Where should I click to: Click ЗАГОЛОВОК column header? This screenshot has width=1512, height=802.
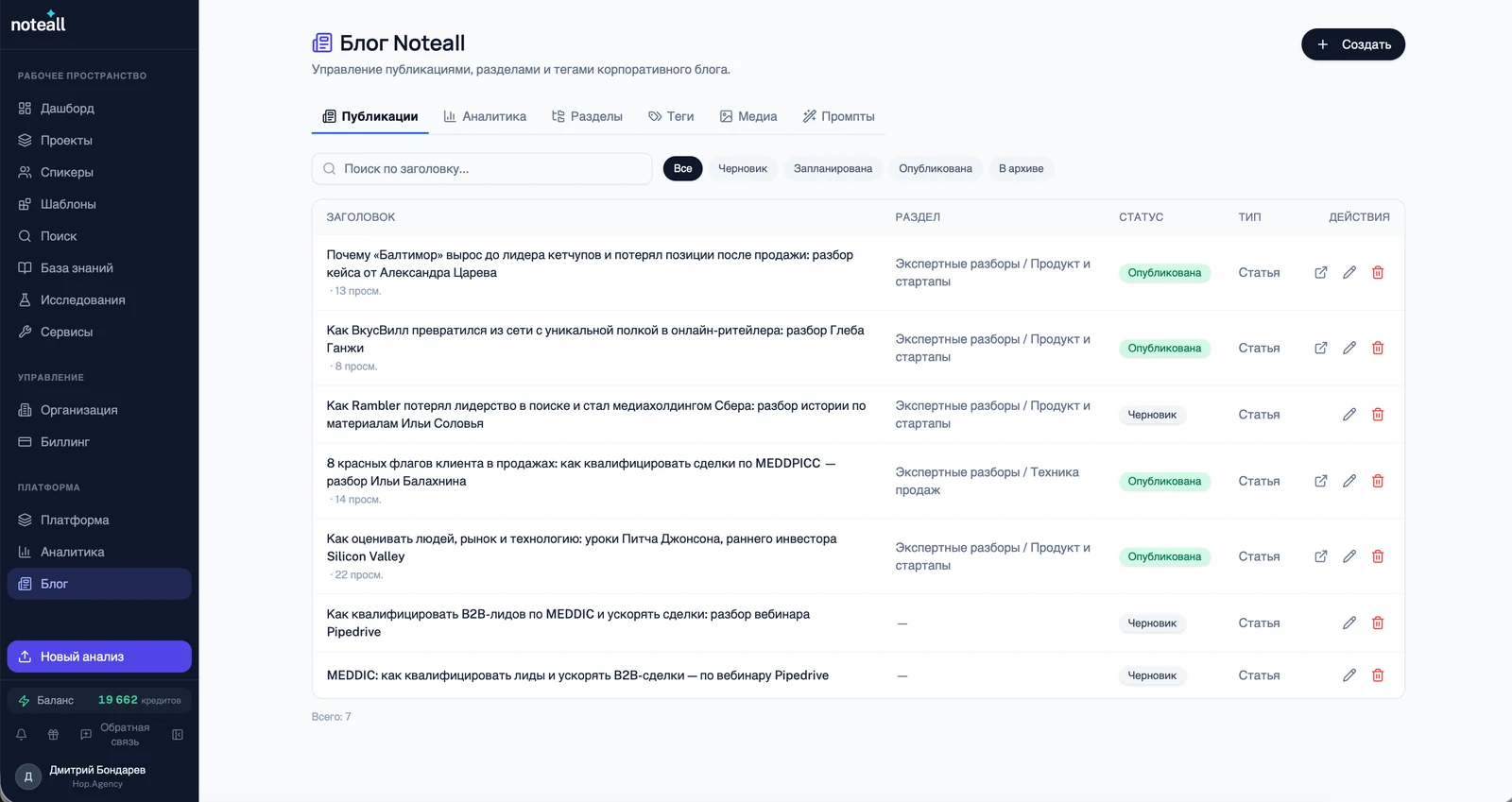(361, 217)
